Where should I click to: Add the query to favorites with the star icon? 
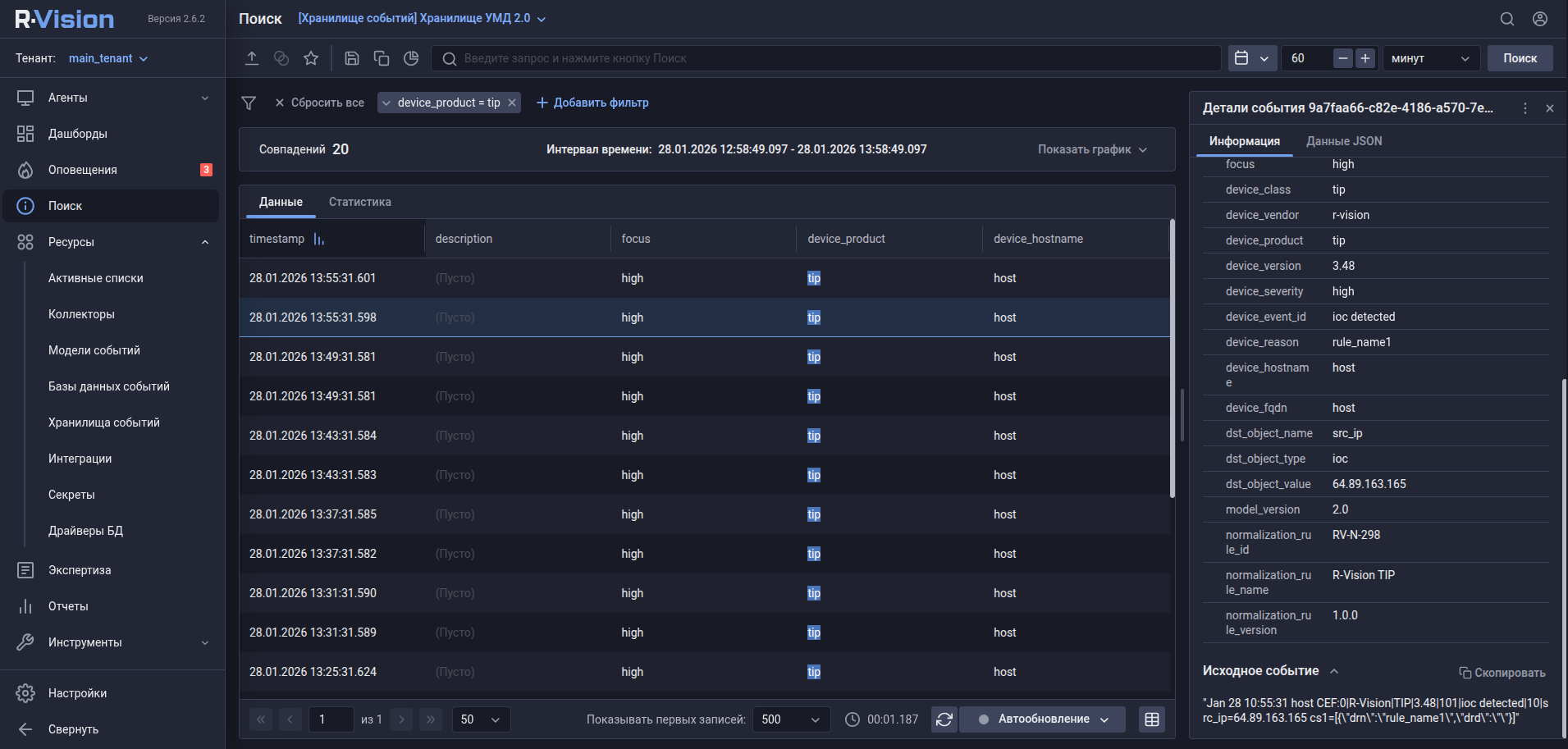coord(311,58)
